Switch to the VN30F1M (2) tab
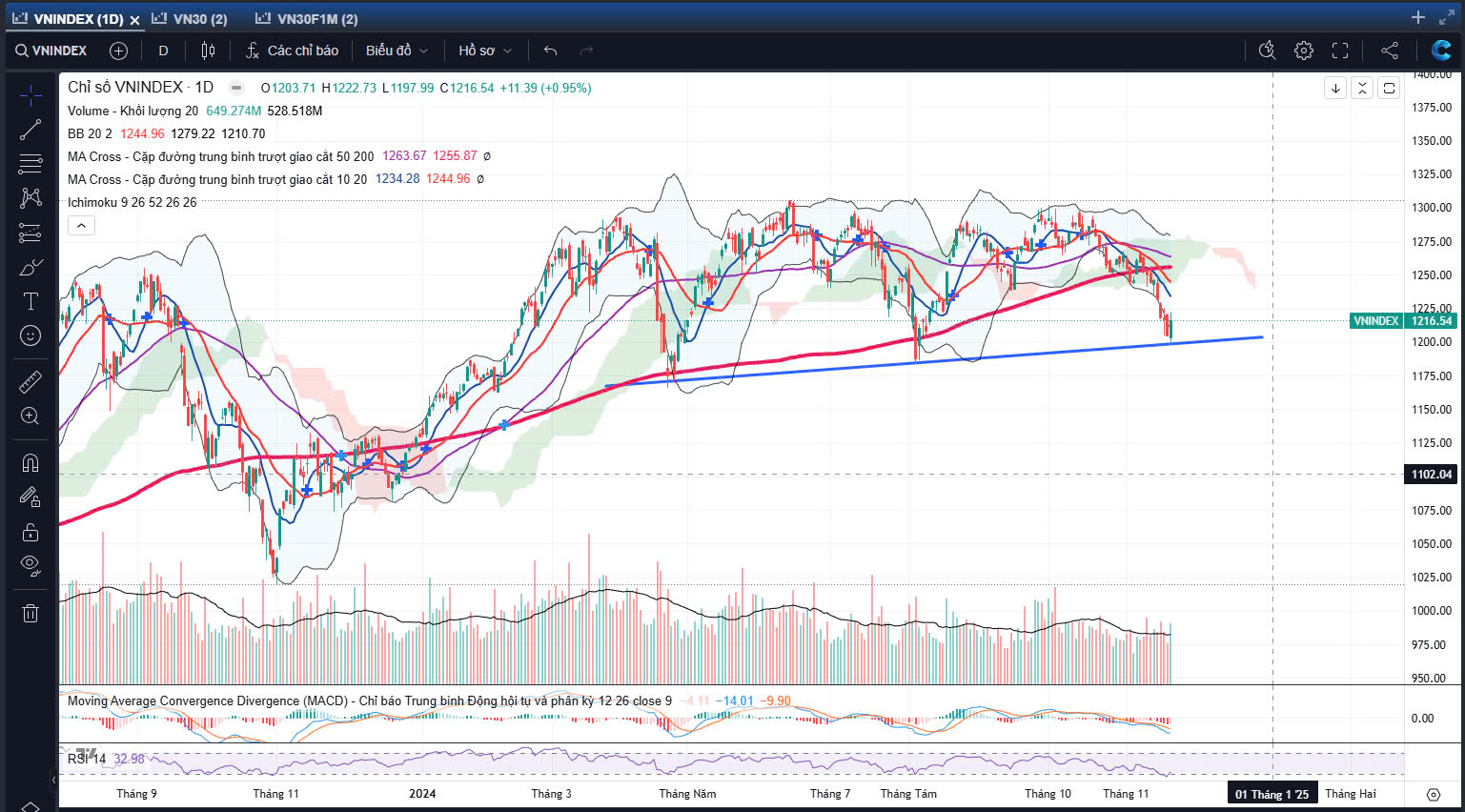Image resolution: width=1465 pixels, height=812 pixels. tap(307, 19)
